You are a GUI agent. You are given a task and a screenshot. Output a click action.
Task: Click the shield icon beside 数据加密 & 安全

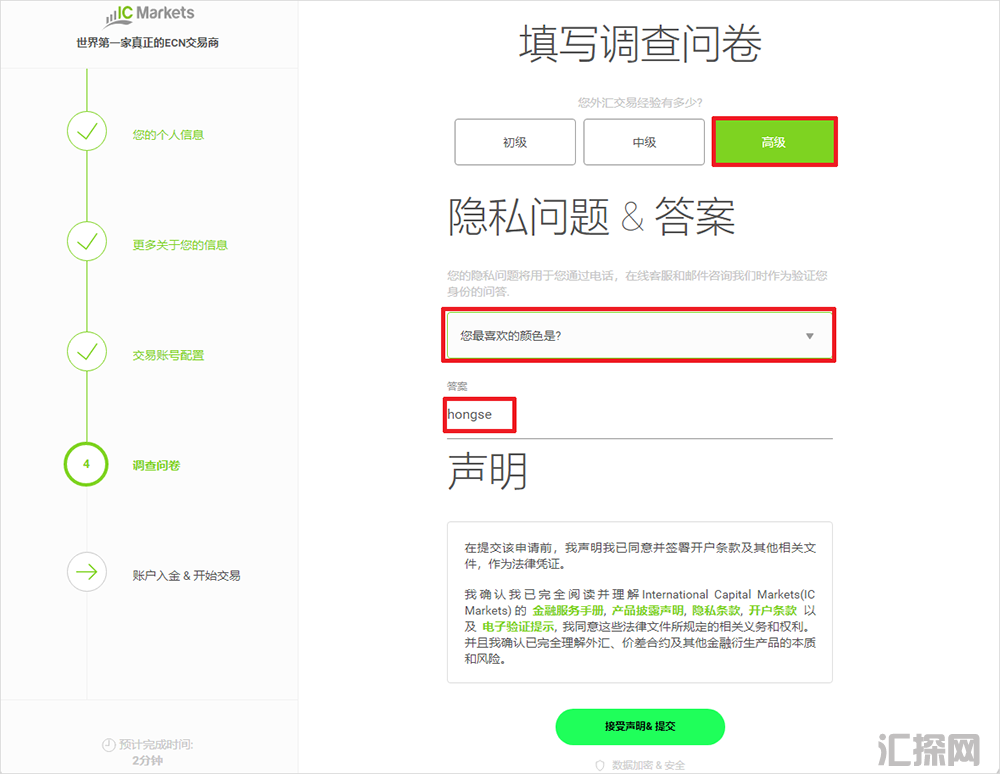pos(600,765)
